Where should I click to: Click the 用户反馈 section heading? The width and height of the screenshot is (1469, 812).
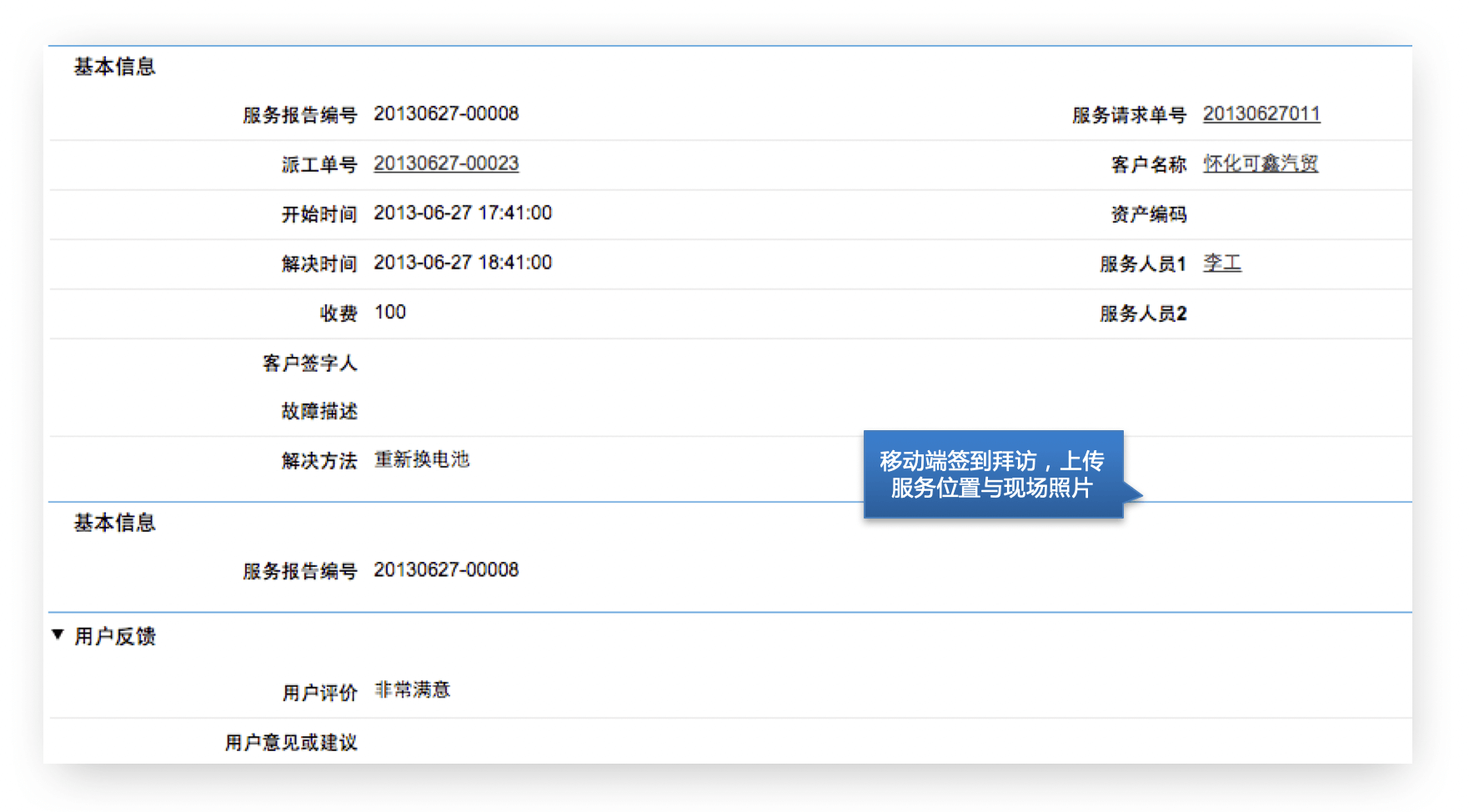115,637
